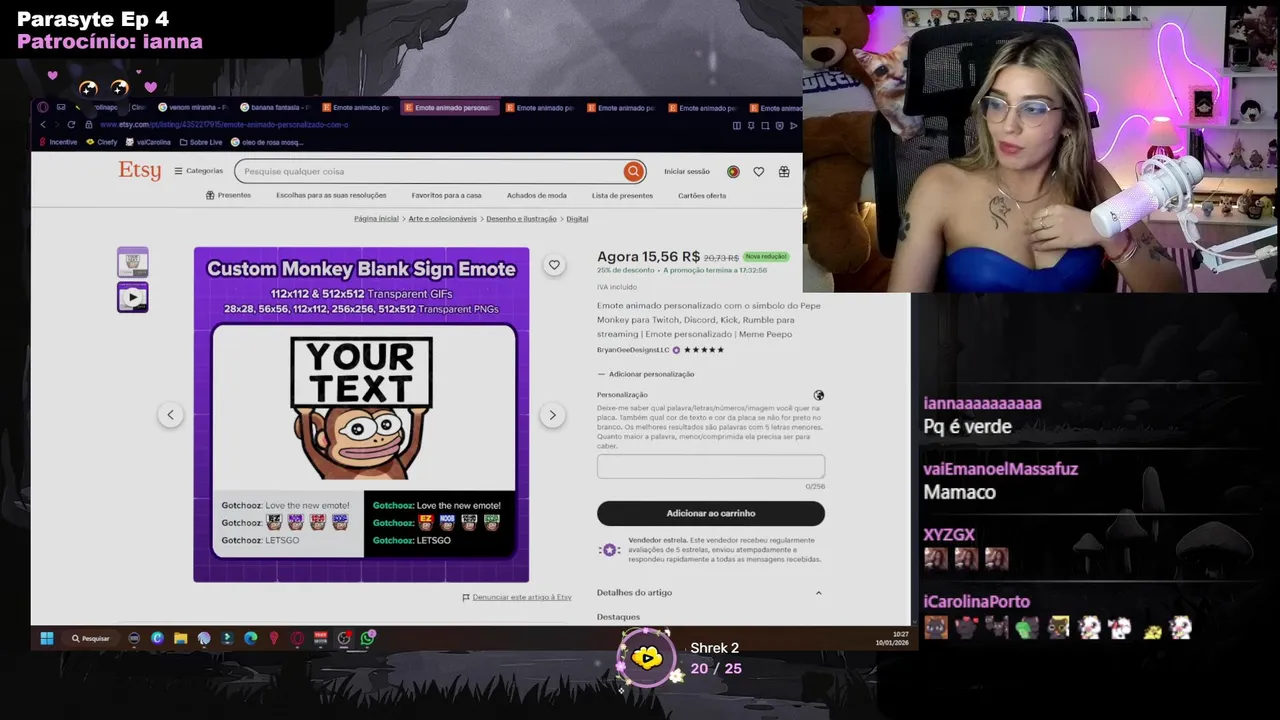The height and width of the screenshot is (720, 1280).
Task: Click the browser address bar URL
Action: click(224, 125)
